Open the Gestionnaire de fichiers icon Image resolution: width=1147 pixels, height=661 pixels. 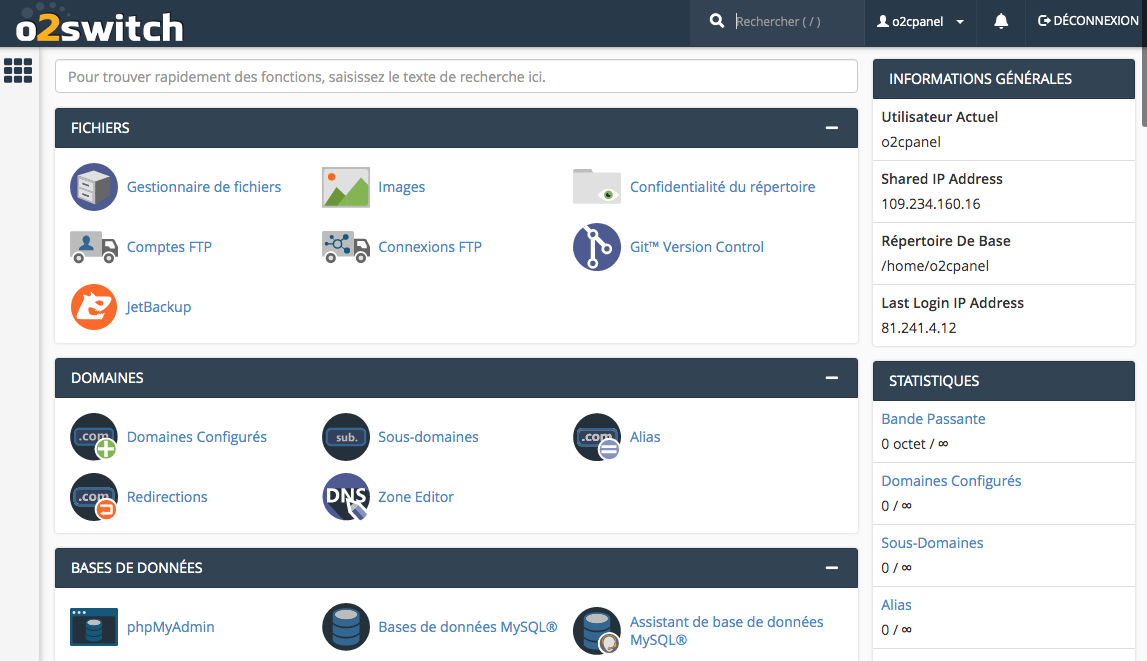[x=94, y=187]
